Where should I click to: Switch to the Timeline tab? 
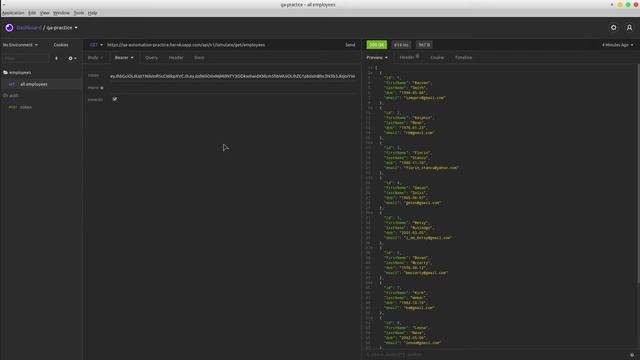click(x=463, y=58)
